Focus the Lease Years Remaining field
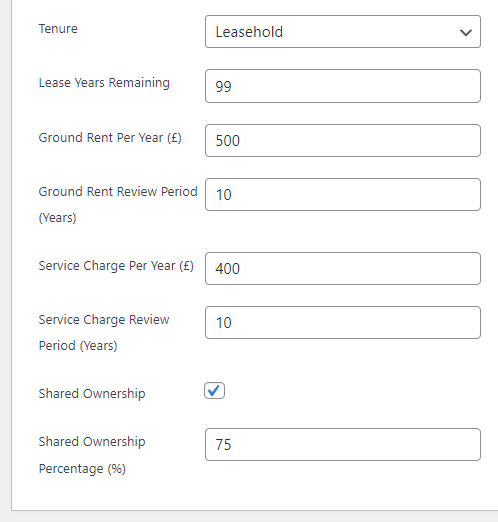The image size is (498, 522). coord(343,86)
